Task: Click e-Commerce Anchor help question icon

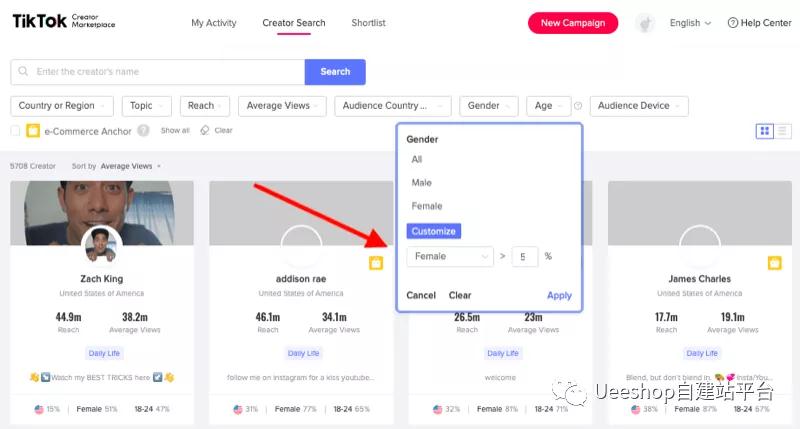Action: 143,131
